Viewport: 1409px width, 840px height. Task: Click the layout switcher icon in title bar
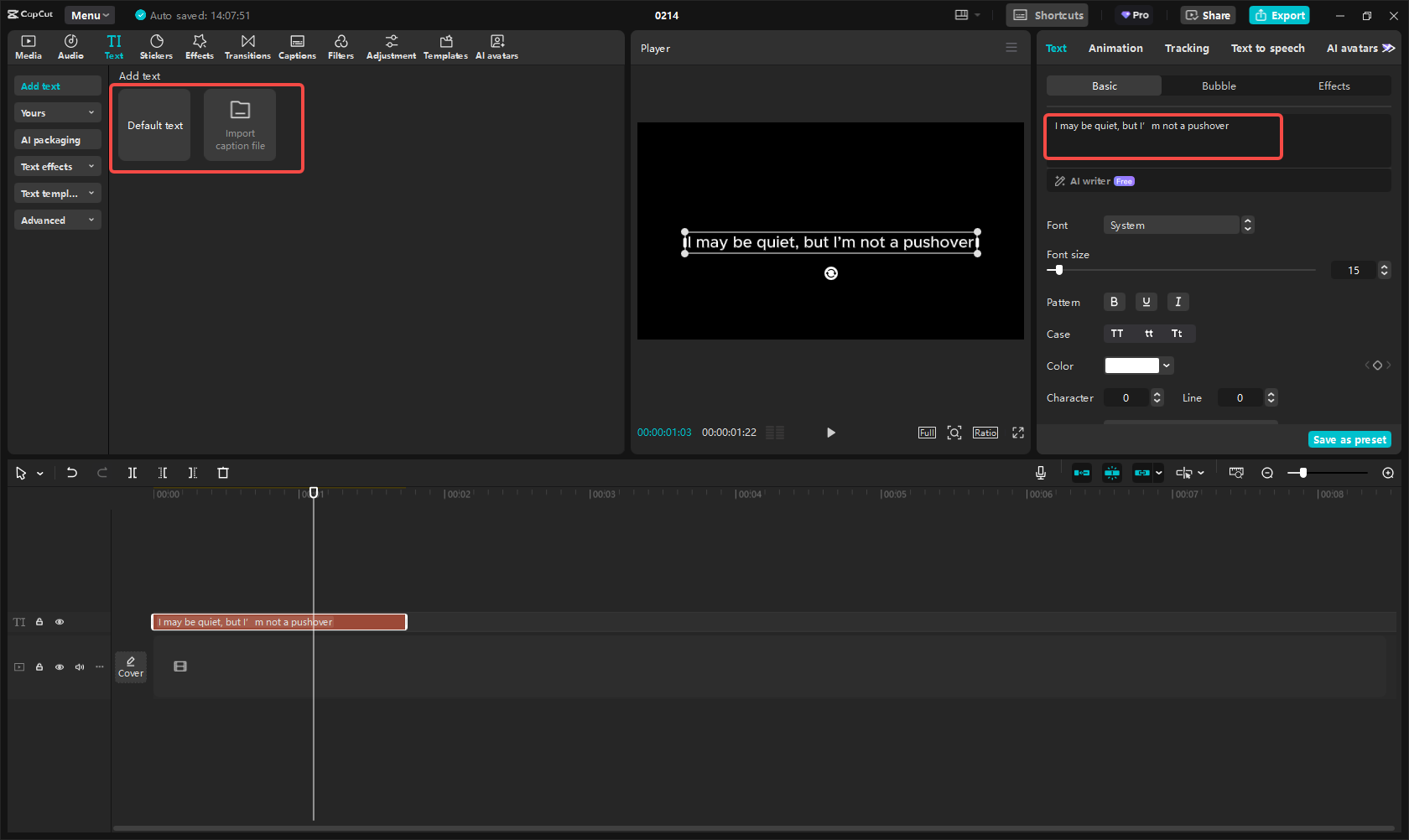pyautogui.click(x=961, y=15)
